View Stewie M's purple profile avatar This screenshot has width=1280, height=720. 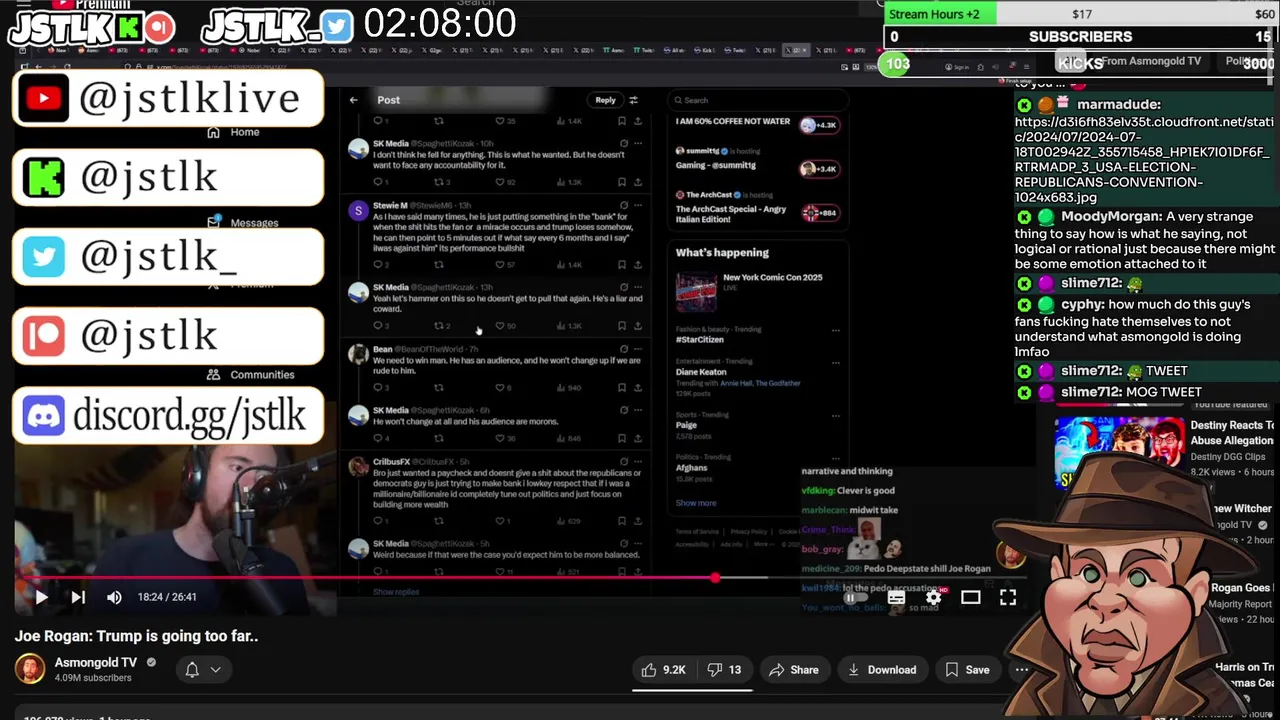(358, 210)
